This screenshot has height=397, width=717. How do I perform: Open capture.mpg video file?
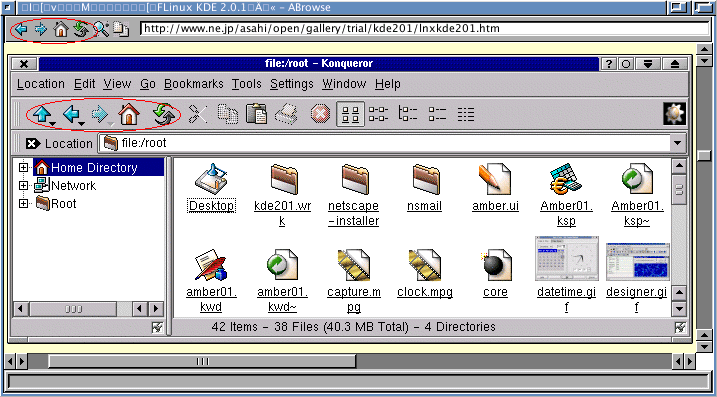coord(353,265)
